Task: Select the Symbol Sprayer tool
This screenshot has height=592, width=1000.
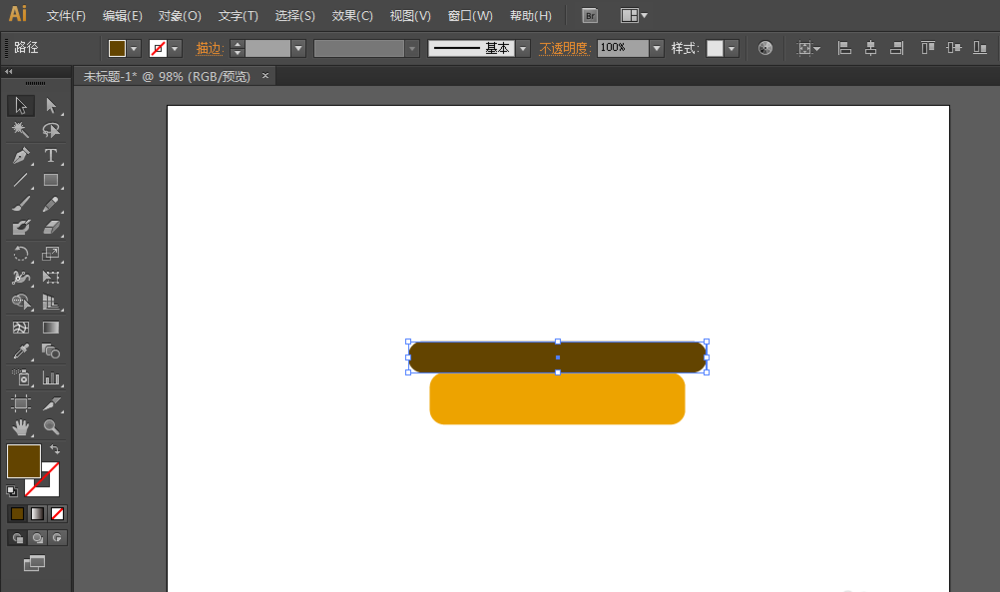Action: (20, 378)
